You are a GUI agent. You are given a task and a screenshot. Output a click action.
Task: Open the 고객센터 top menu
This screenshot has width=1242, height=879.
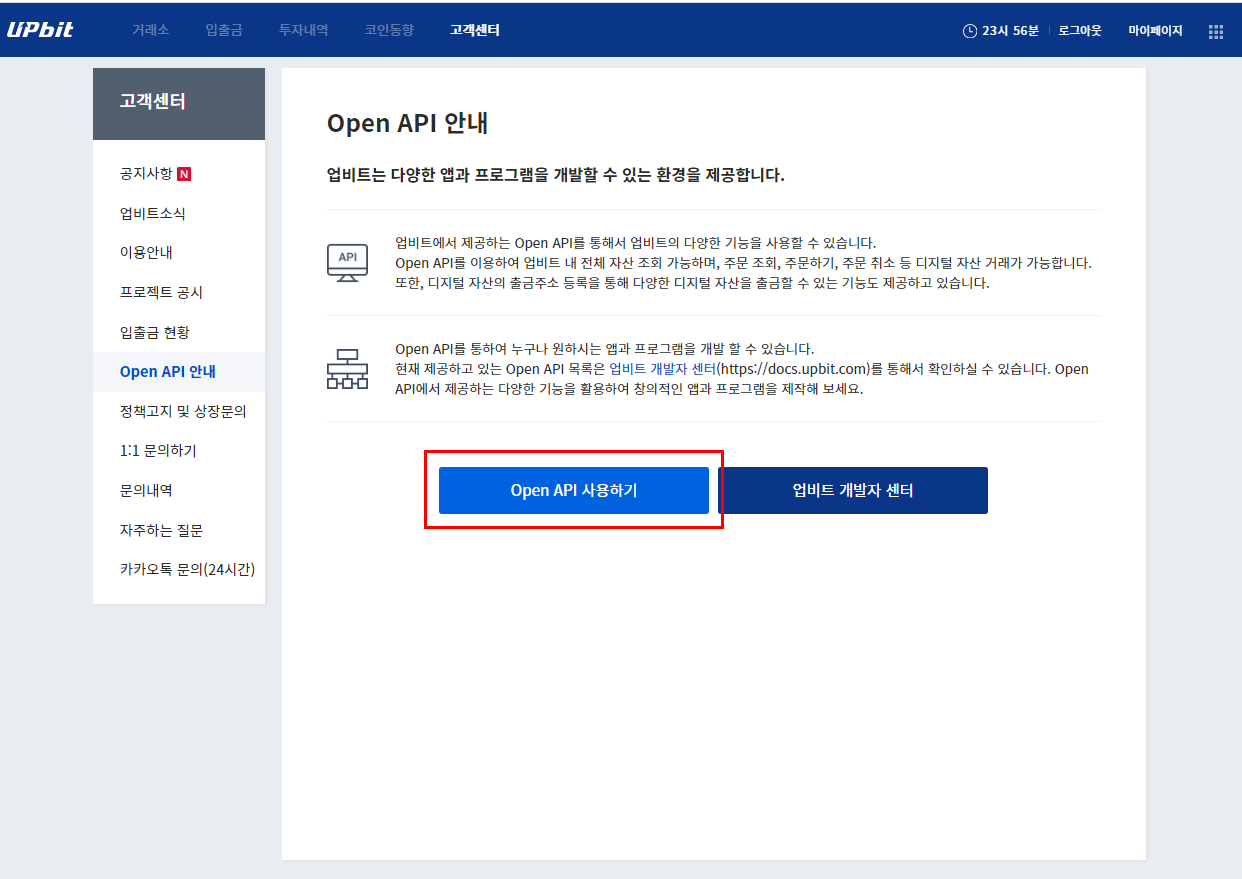(475, 30)
